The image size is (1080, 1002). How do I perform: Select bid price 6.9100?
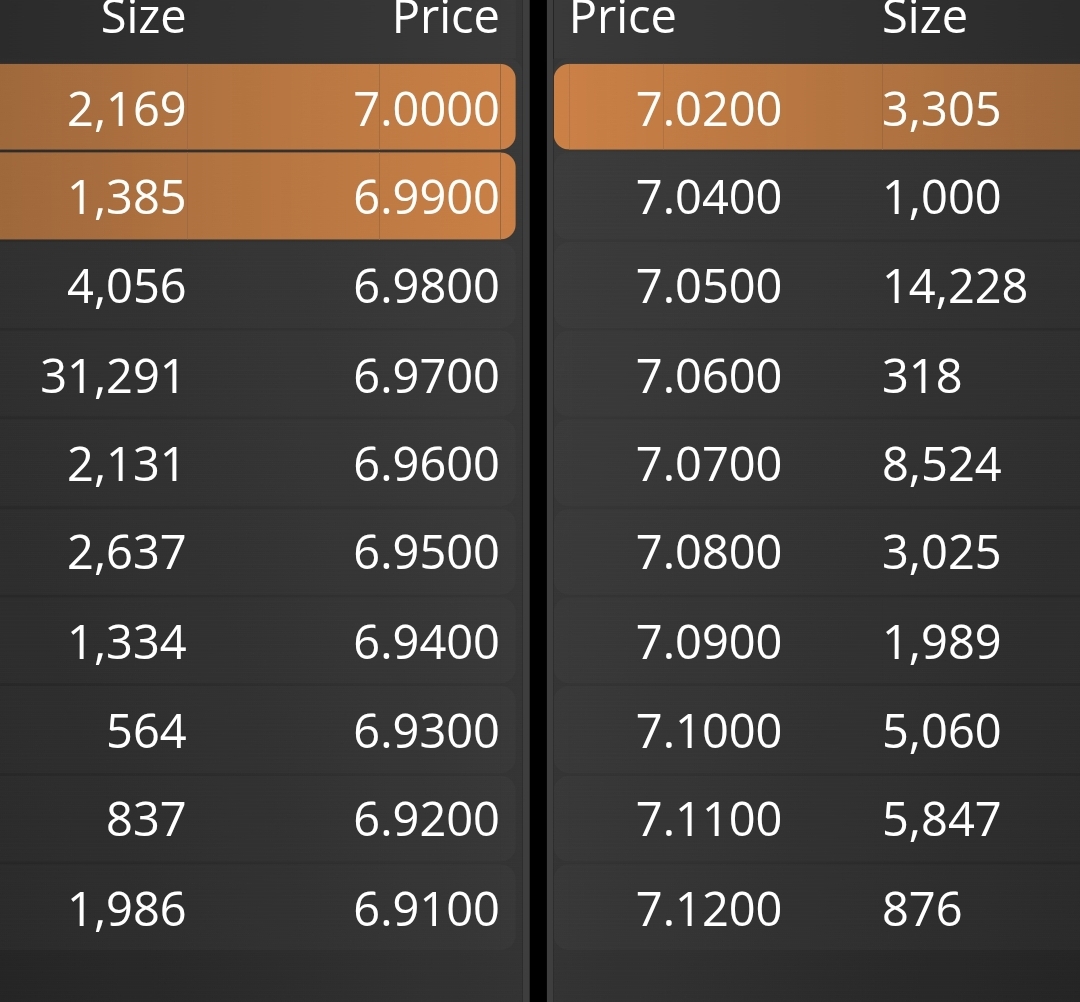point(426,908)
